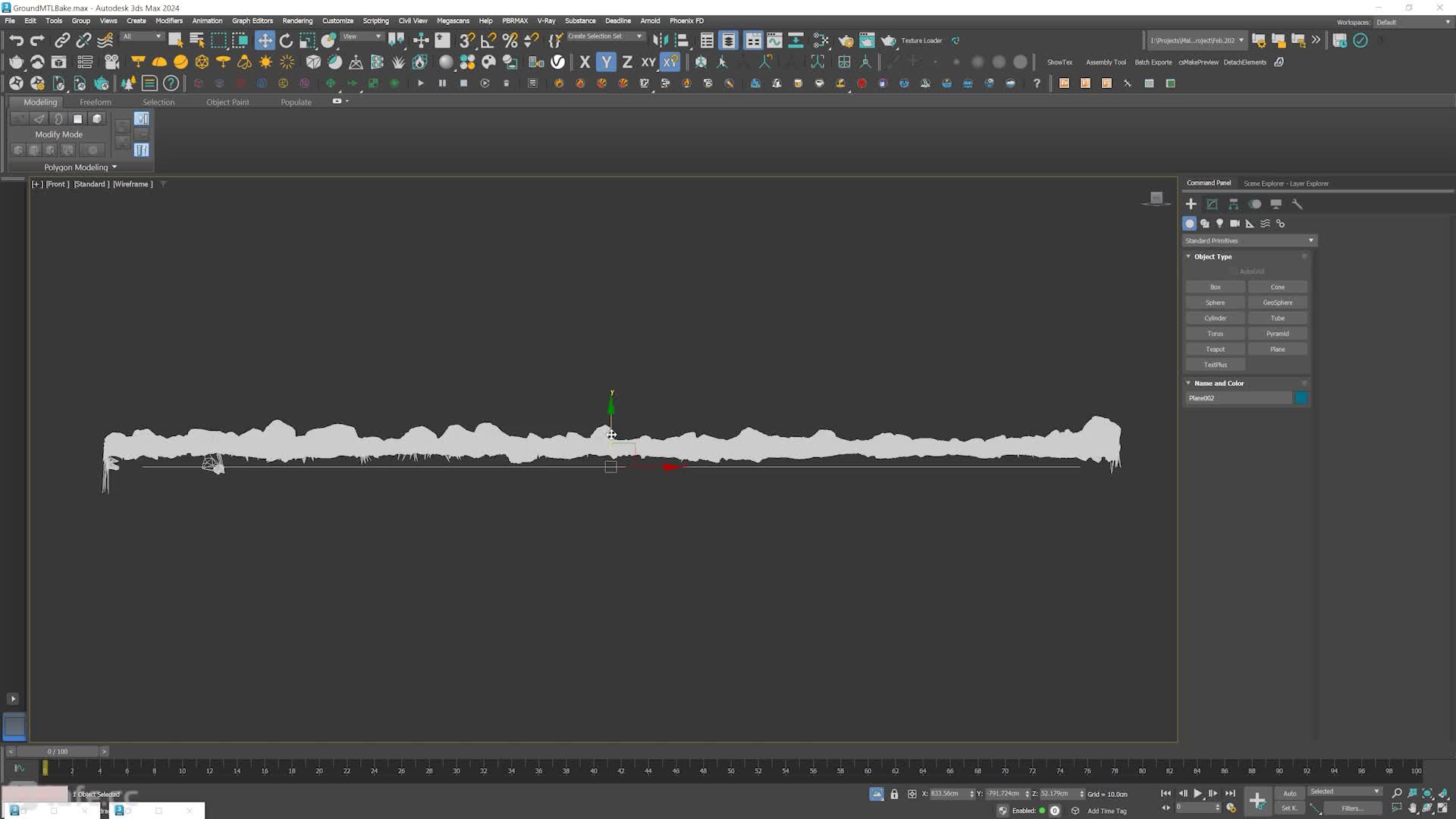Click the Mirror tool icon

click(661, 40)
